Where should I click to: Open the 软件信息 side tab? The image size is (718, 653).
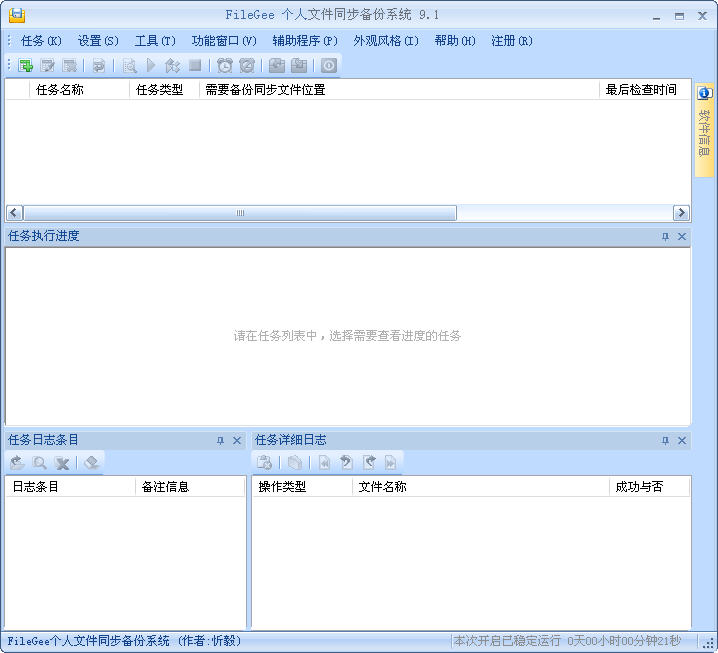tap(704, 130)
